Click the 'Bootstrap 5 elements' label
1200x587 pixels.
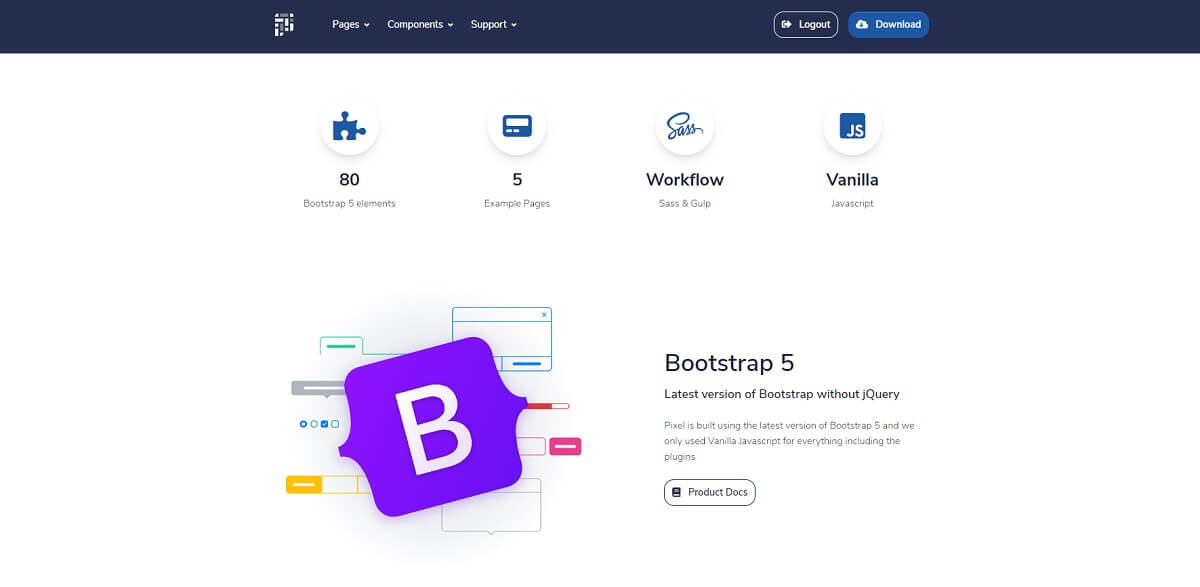(x=349, y=203)
